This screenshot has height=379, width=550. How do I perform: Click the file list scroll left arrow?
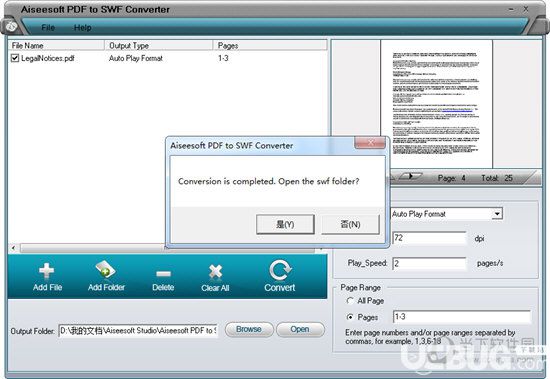[13, 248]
